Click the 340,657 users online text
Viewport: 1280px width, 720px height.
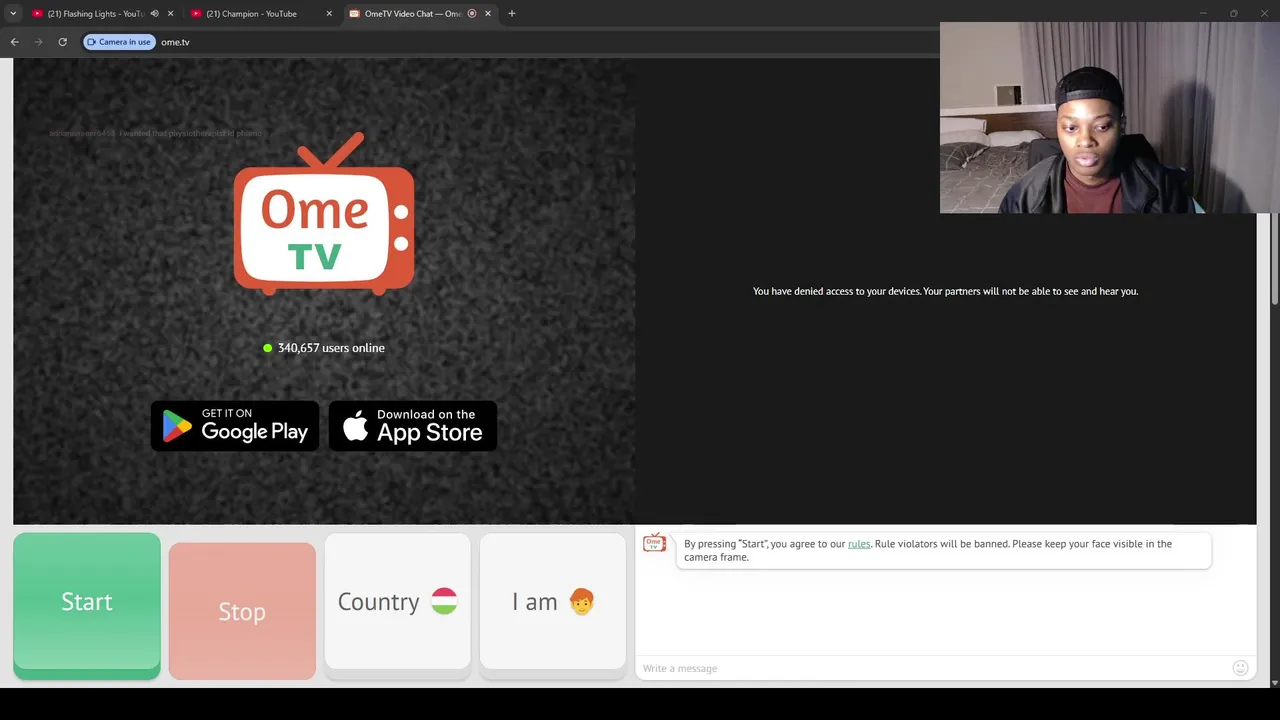tap(331, 348)
